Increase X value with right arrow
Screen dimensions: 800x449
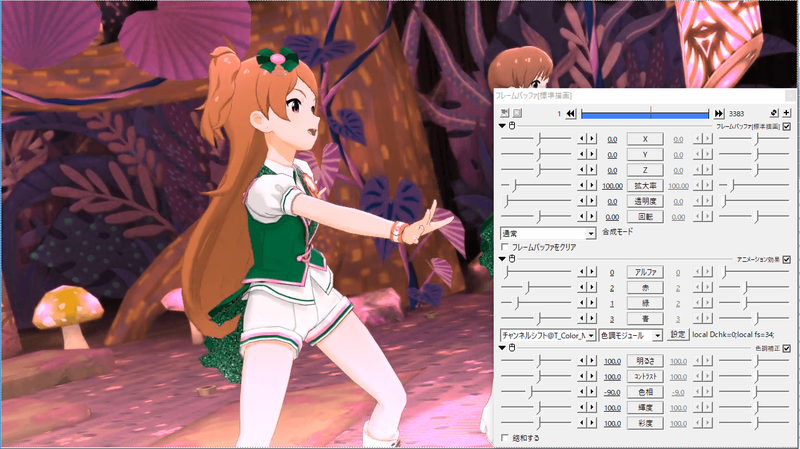[x=592, y=139]
